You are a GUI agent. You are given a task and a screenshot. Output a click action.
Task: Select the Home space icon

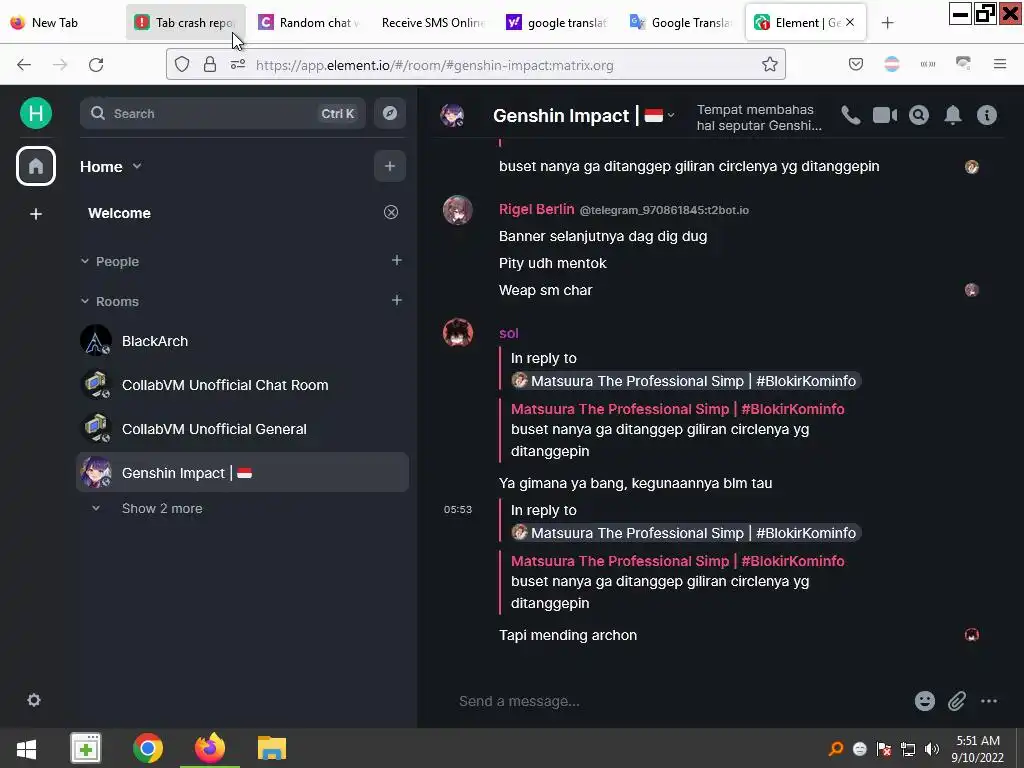click(x=36, y=166)
